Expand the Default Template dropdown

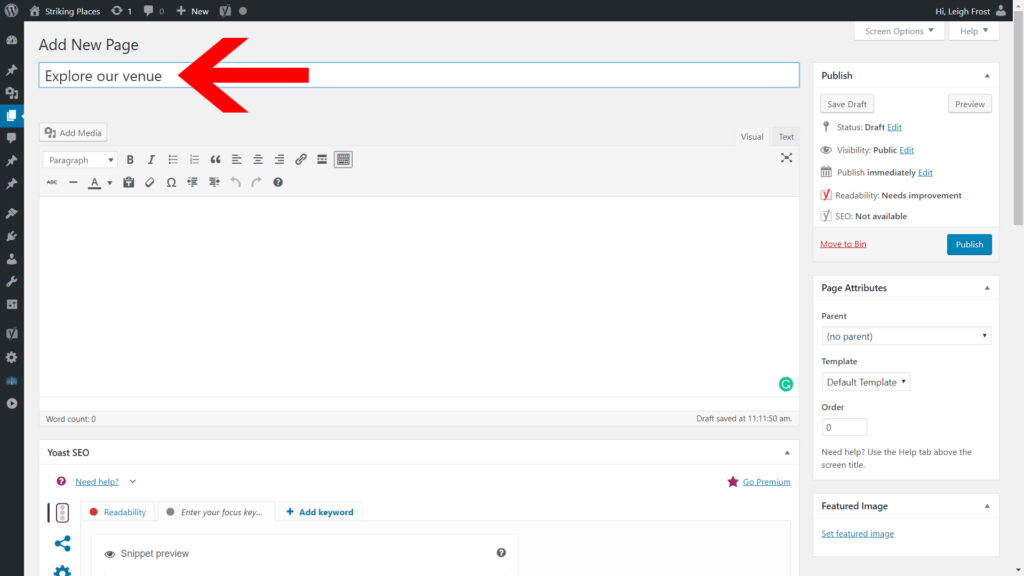point(866,382)
